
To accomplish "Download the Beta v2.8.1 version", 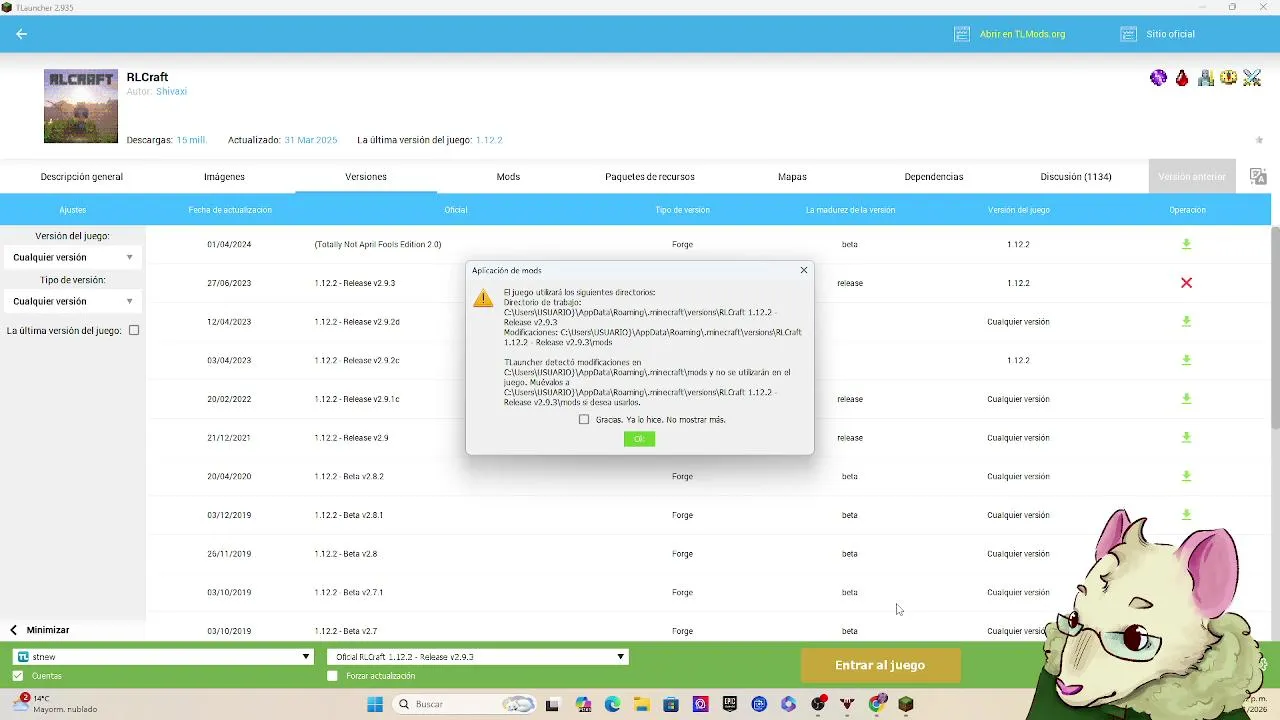I will [1186, 515].
